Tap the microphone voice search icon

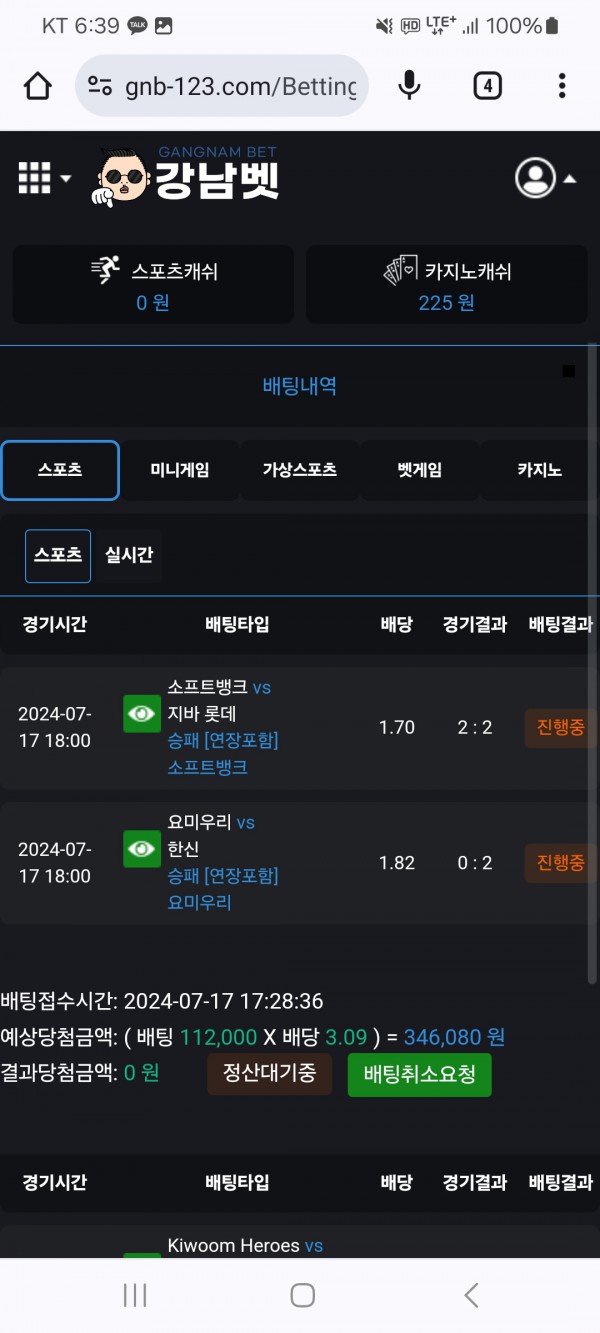coord(409,86)
